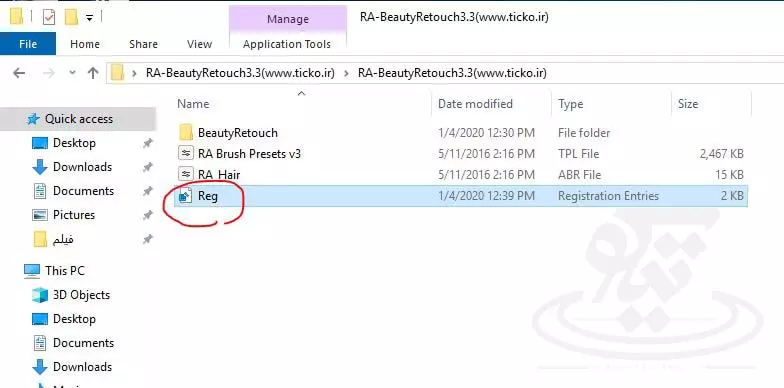Click the 2,467 KB size cell
The image size is (784, 388).
tap(722, 154)
